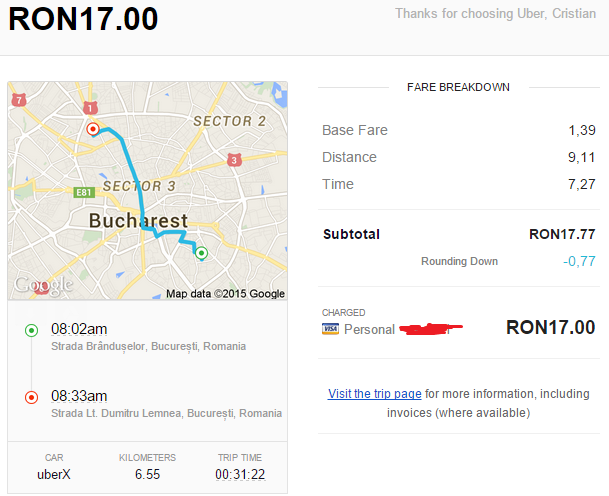The image size is (609, 496).
Task: Click the E81 road shield on map
Action: 83,192
